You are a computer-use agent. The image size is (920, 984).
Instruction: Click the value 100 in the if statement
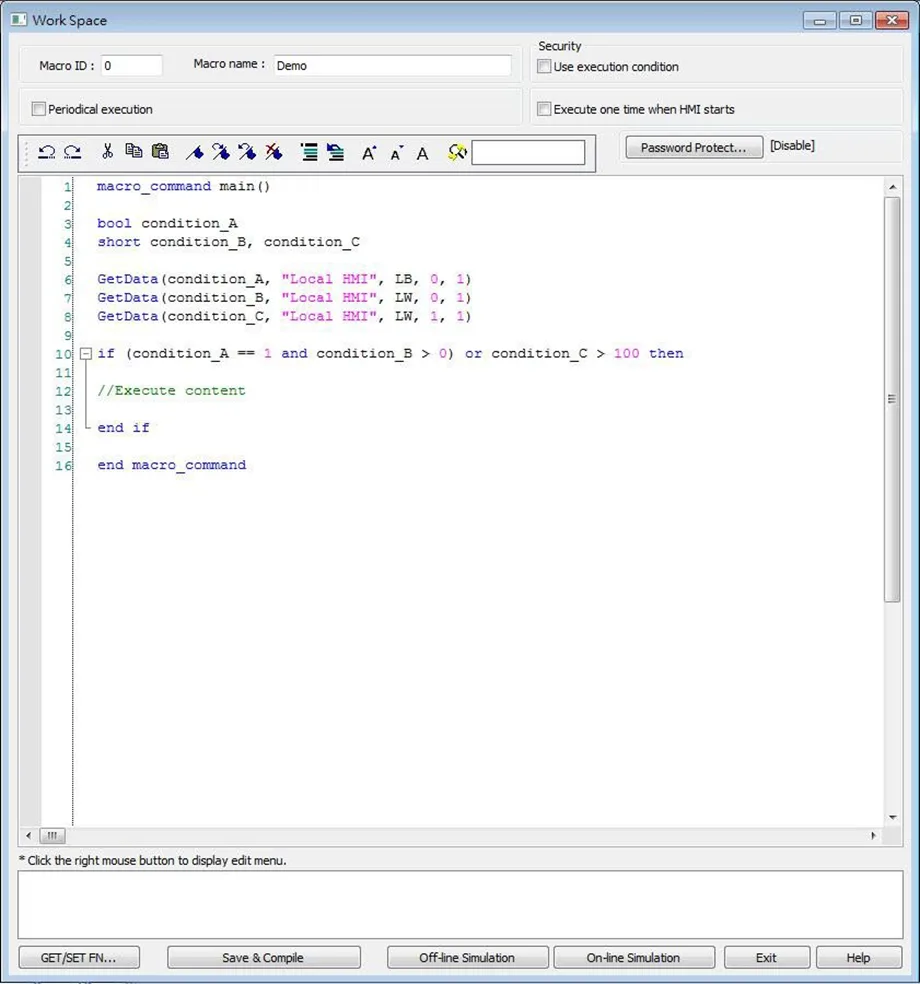tap(626, 353)
